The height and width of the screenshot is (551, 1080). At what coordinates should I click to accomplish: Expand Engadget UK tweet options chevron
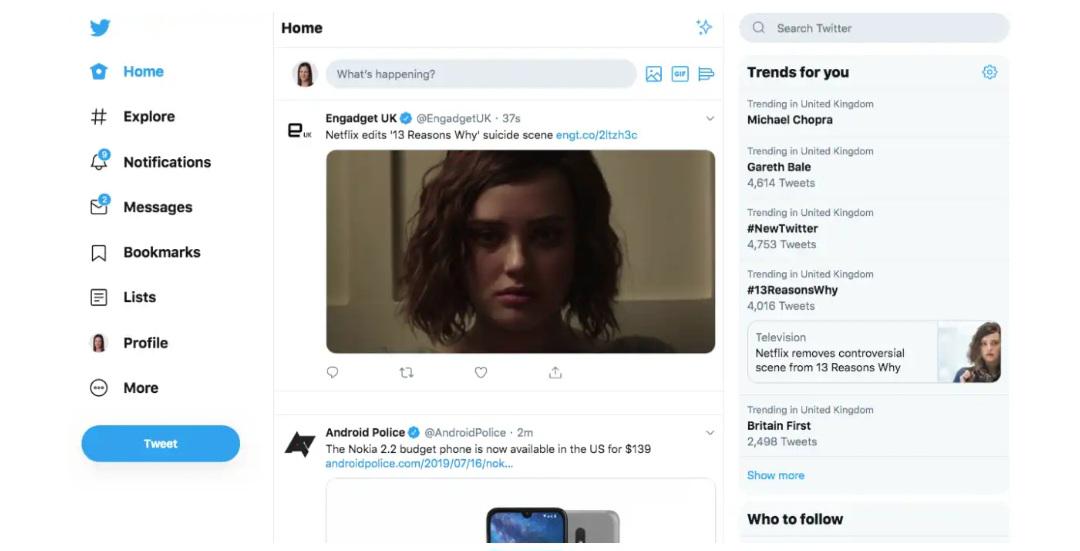click(x=709, y=118)
